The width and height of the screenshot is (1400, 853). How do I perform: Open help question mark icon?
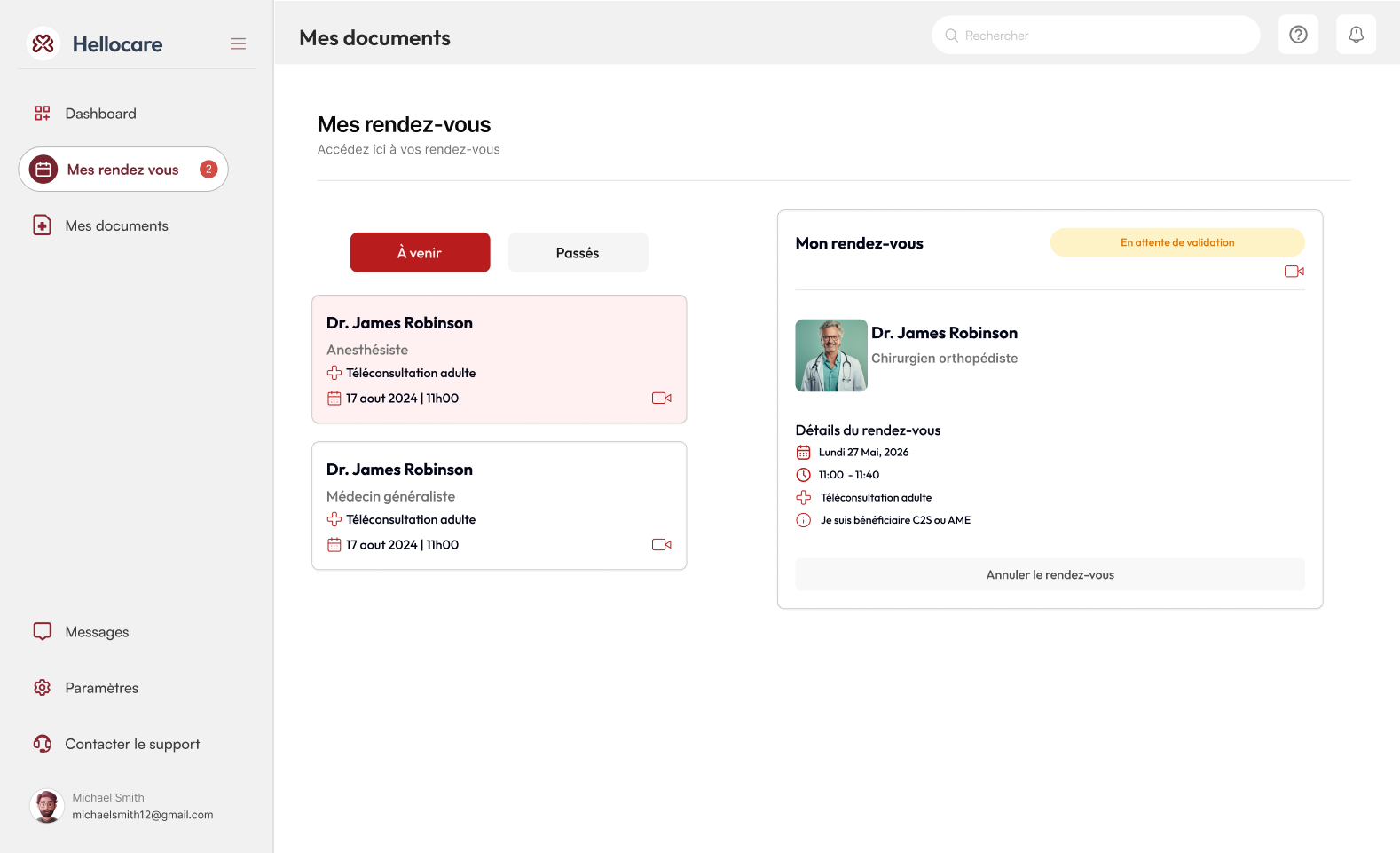point(1298,35)
